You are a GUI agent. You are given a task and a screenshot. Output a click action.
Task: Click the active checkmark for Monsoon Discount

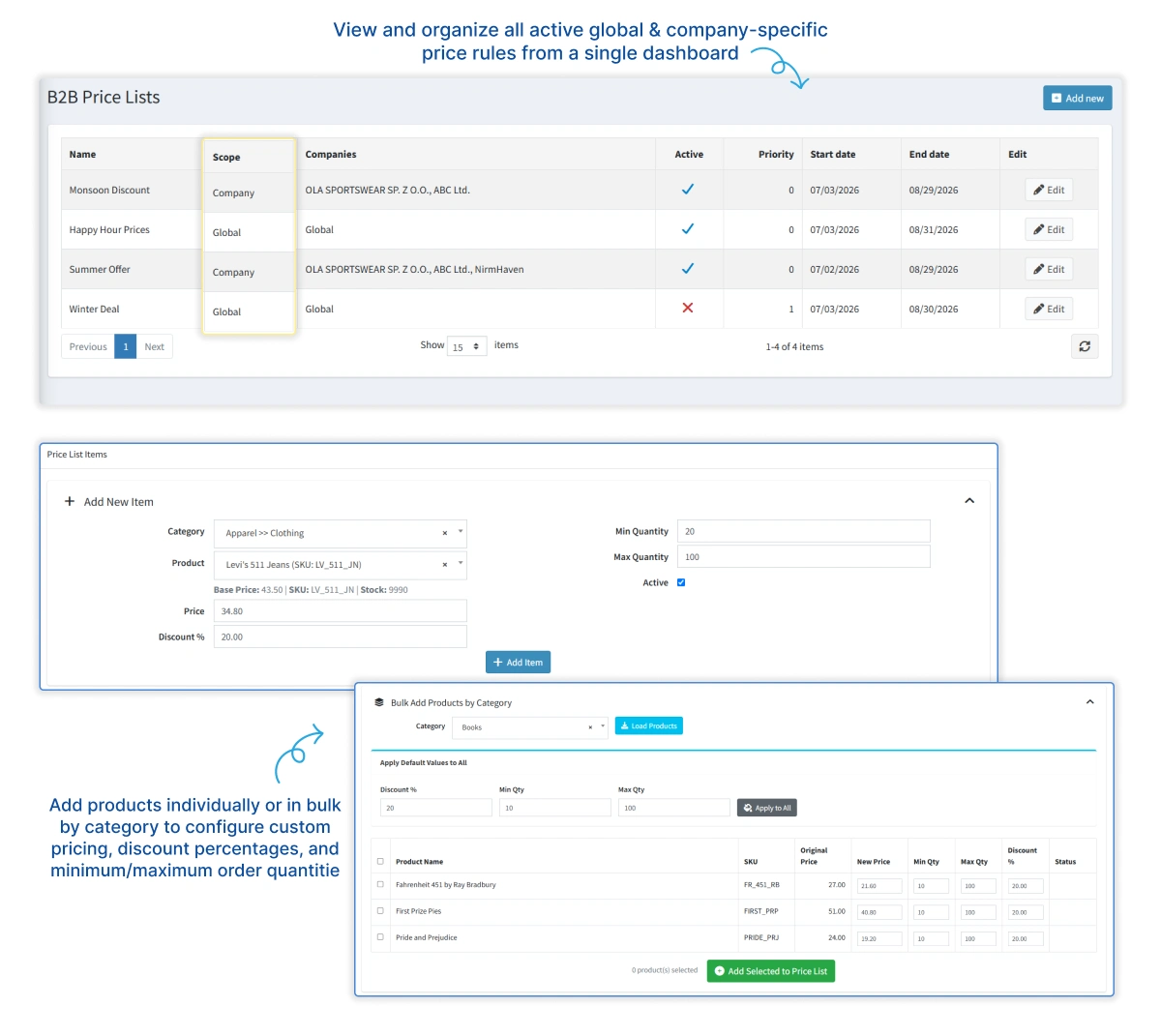688,190
